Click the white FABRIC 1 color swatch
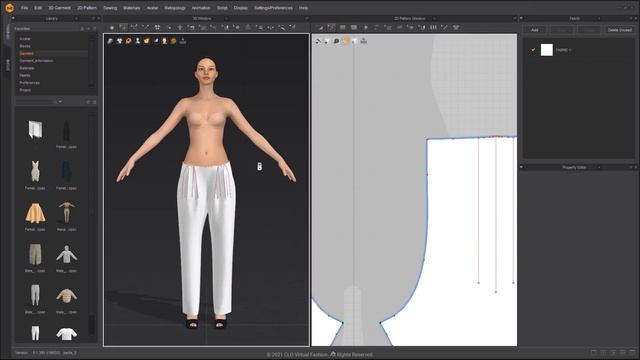640x360 pixels. pyautogui.click(x=547, y=50)
